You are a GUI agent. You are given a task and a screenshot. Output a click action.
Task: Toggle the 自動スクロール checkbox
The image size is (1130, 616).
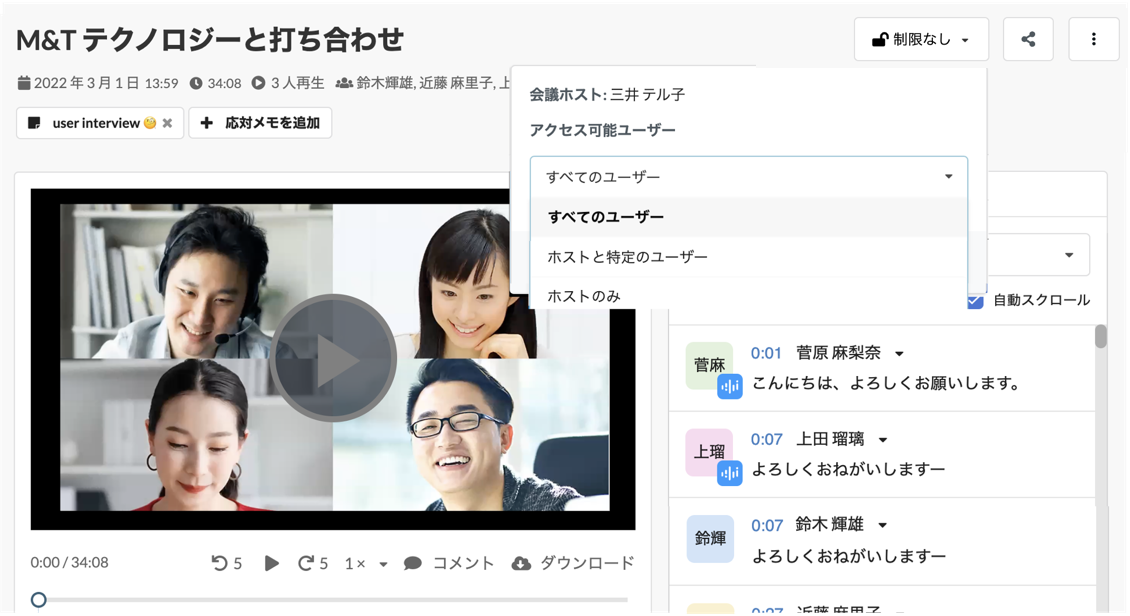[976, 300]
